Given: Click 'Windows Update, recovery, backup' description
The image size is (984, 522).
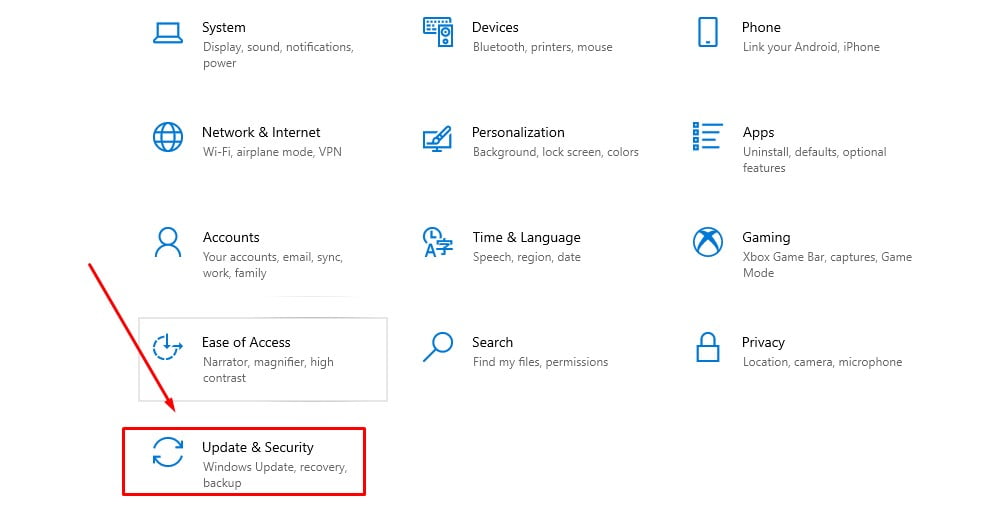Looking at the screenshot, I should (275, 475).
